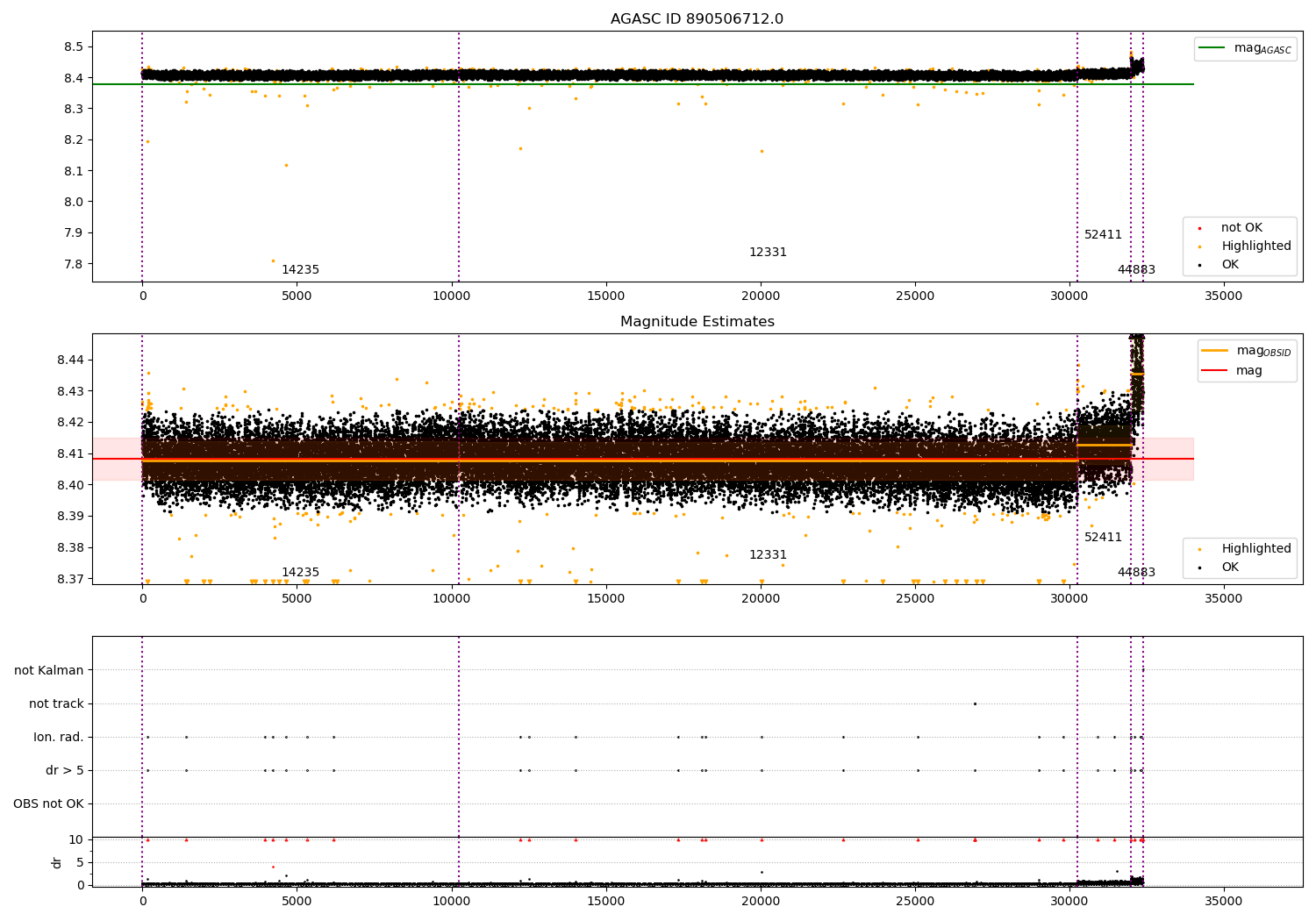
Task: Click the orange 'Highlighted' legend marker in top plot
Action: (1199, 246)
